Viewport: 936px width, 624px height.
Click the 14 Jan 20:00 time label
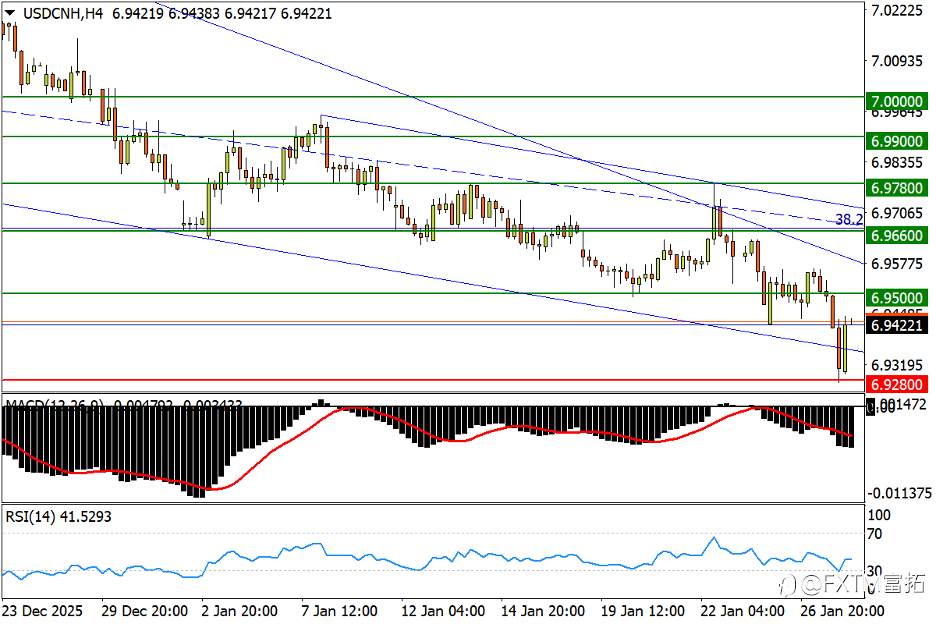[x=543, y=611]
